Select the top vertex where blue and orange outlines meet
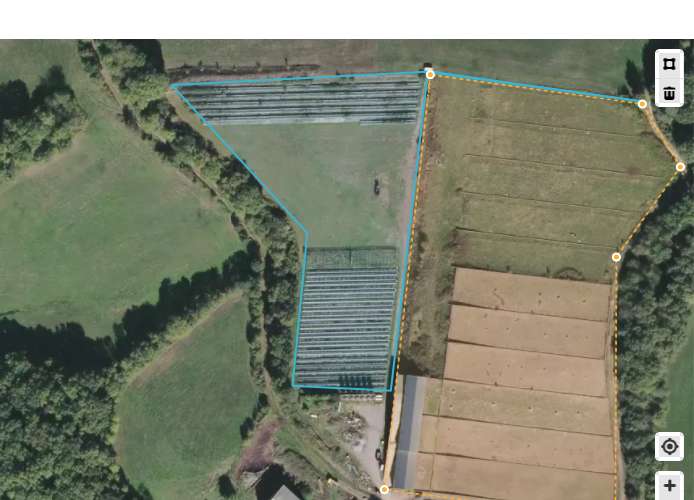The height and width of the screenshot is (500, 694). tap(430, 75)
